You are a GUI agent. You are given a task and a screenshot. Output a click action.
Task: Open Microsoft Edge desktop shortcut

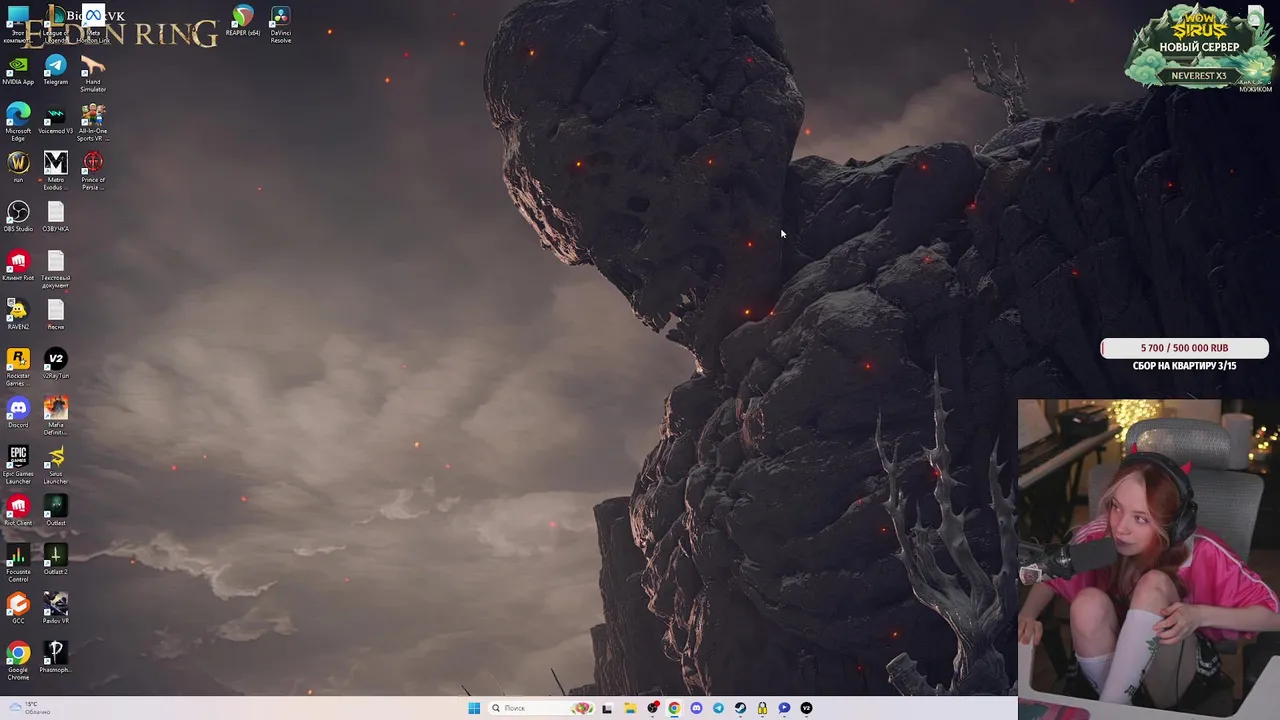[18, 122]
